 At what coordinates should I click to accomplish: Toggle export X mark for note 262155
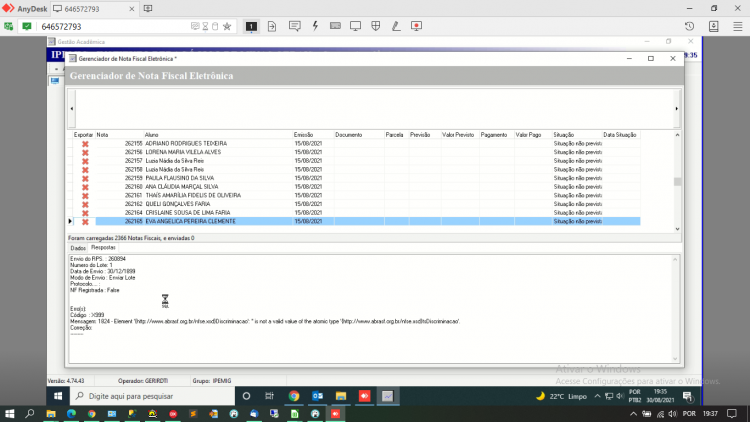click(x=85, y=144)
